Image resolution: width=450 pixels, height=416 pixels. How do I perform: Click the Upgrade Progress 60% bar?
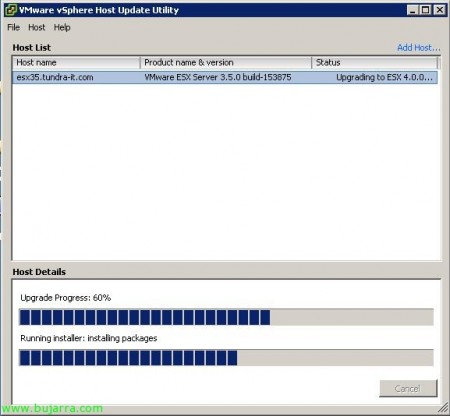coord(227,317)
